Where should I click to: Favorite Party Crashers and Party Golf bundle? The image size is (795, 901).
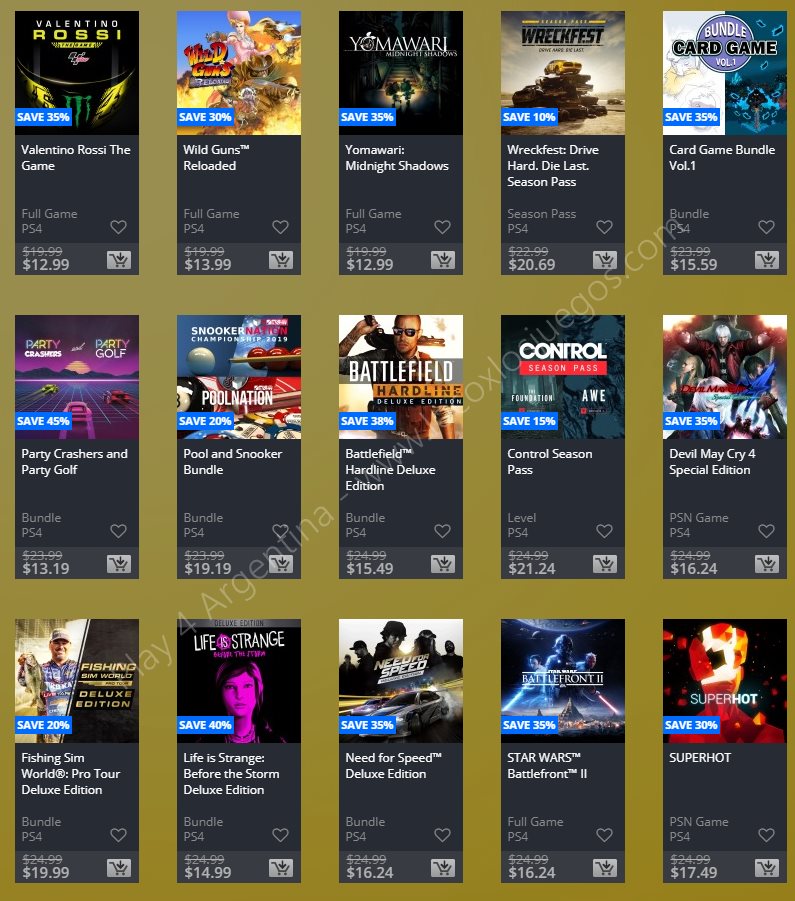tap(118, 531)
